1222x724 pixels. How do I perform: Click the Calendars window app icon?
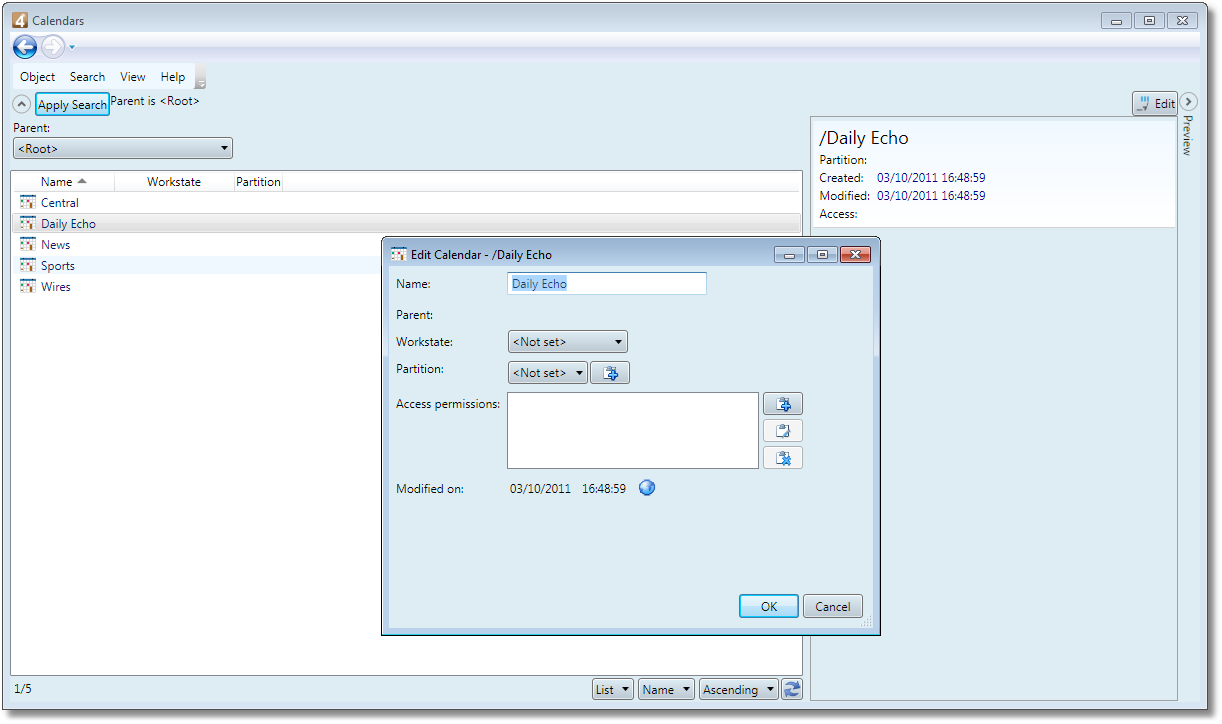tap(20, 20)
